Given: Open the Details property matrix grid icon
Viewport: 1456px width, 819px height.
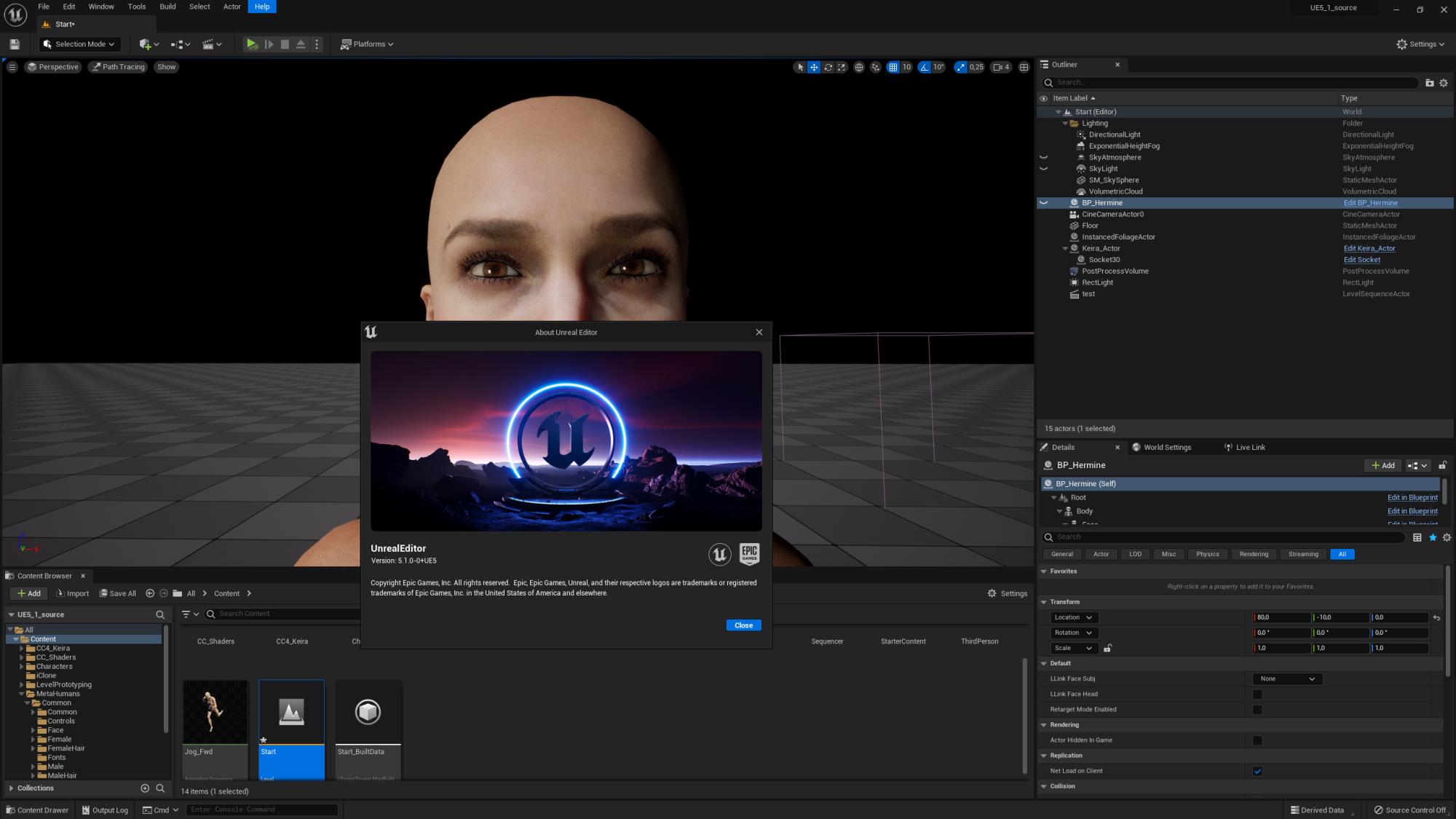Looking at the screenshot, I should (1417, 537).
